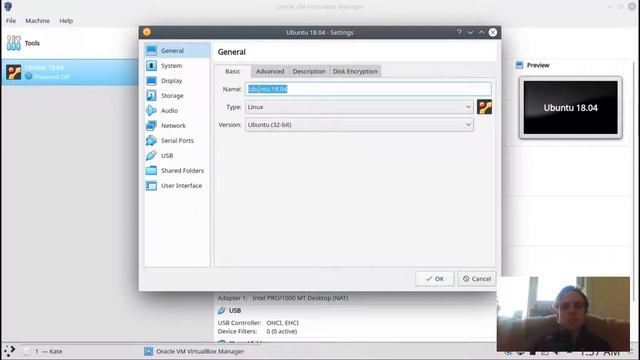Viewport: 640px width, 360px height.
Task: Open the System settings category icon
Action: [151, 66]
